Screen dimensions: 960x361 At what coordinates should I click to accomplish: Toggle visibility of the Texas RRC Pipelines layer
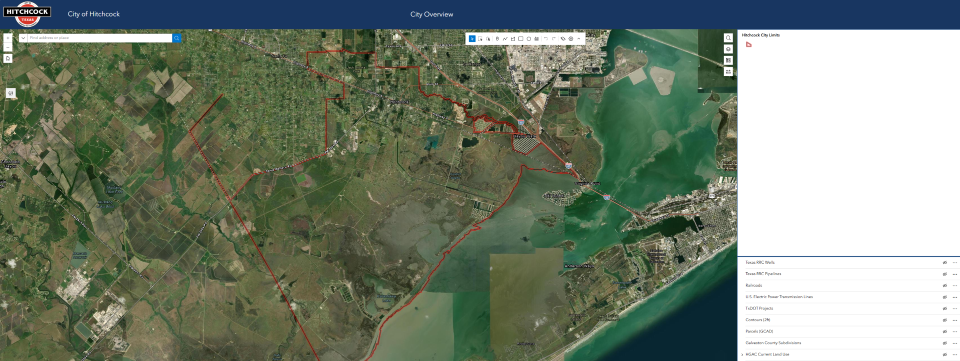coord(945,274)
